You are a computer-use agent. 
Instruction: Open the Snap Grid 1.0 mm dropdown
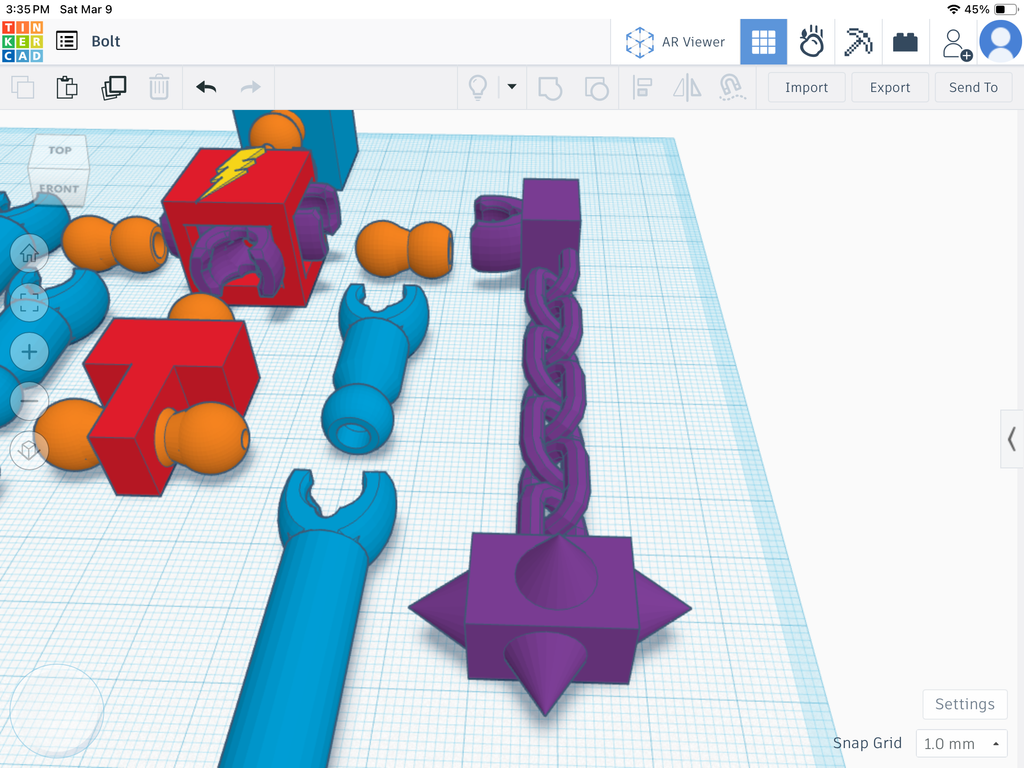click(961, 743)
